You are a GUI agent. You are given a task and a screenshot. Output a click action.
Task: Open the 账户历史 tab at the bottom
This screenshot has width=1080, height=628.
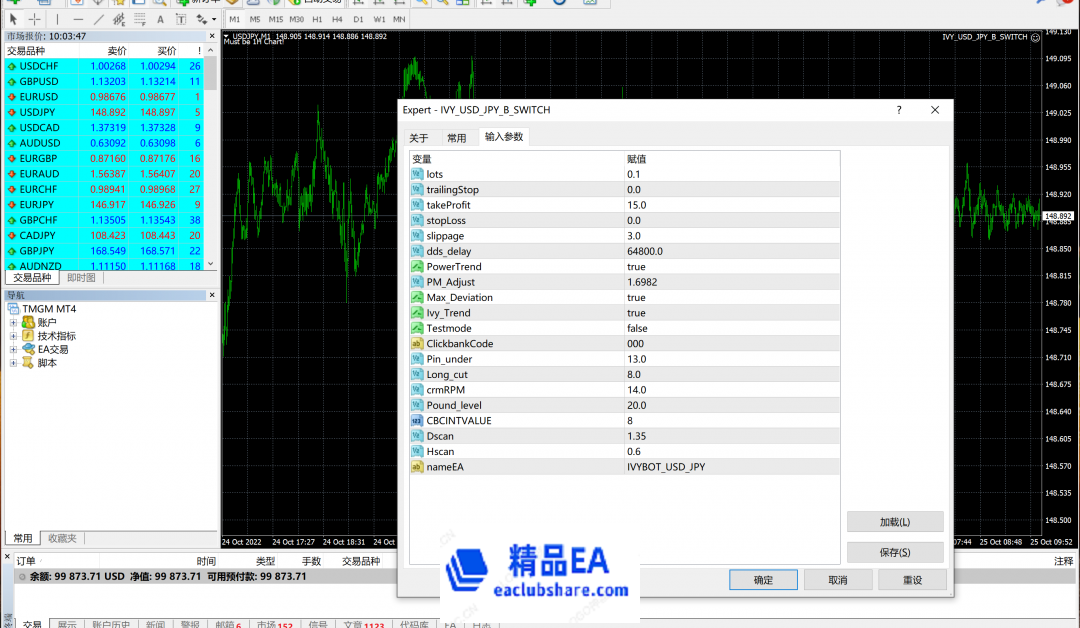click(x=110, y=623)
